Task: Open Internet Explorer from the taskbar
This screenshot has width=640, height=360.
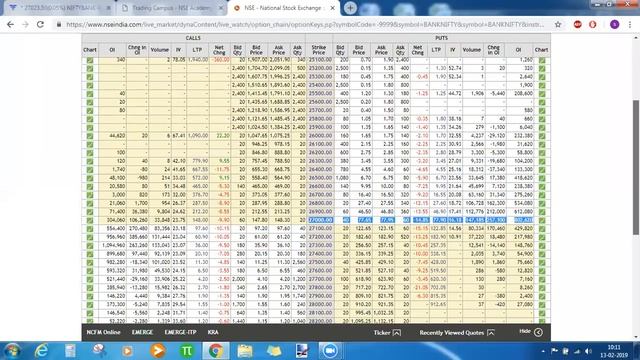Action: click(41, 351)
